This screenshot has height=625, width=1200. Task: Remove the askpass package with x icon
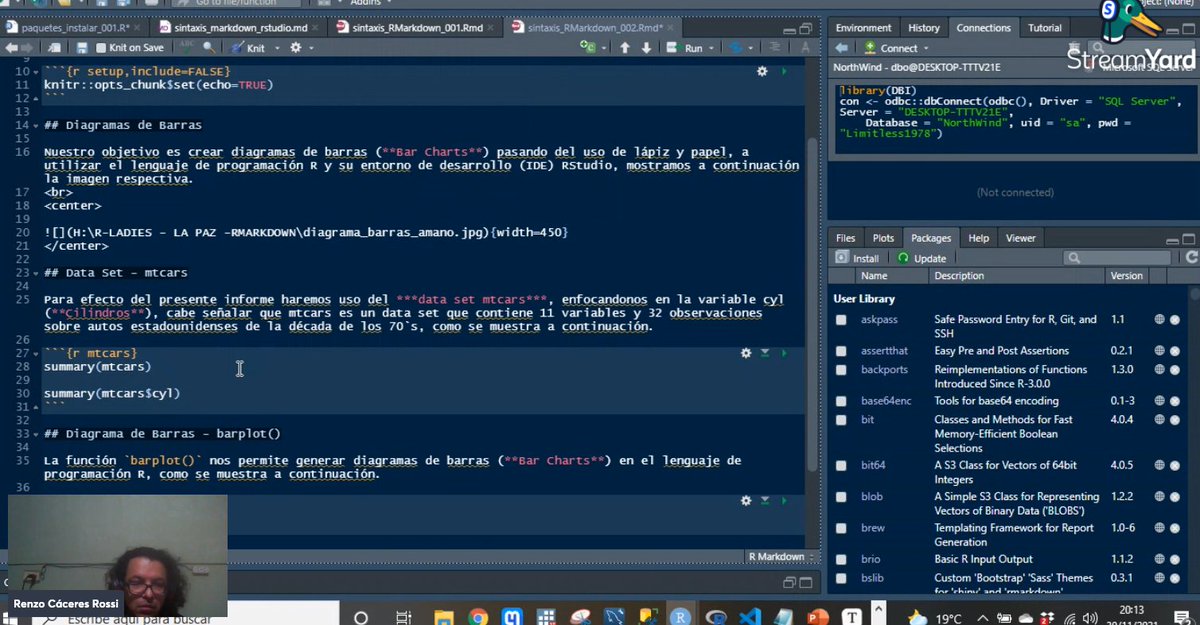tap(1175, 320)
